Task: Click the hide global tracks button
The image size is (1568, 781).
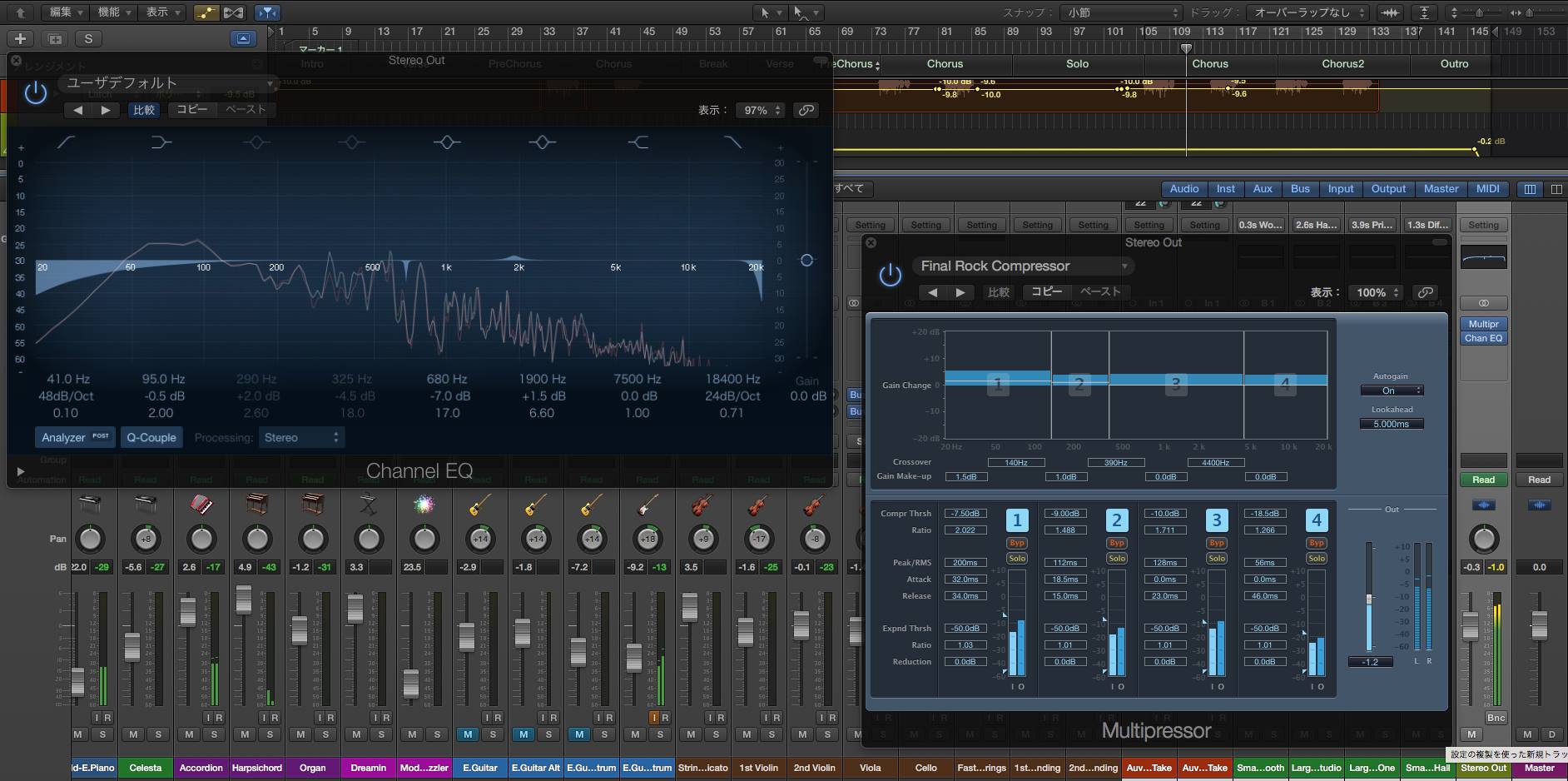Action: [x=243, y=38]
